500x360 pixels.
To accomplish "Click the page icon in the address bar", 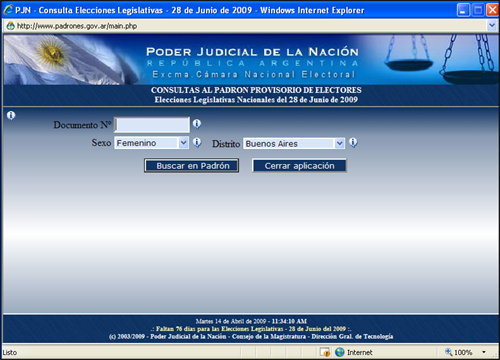I will (x=10, y=26).
